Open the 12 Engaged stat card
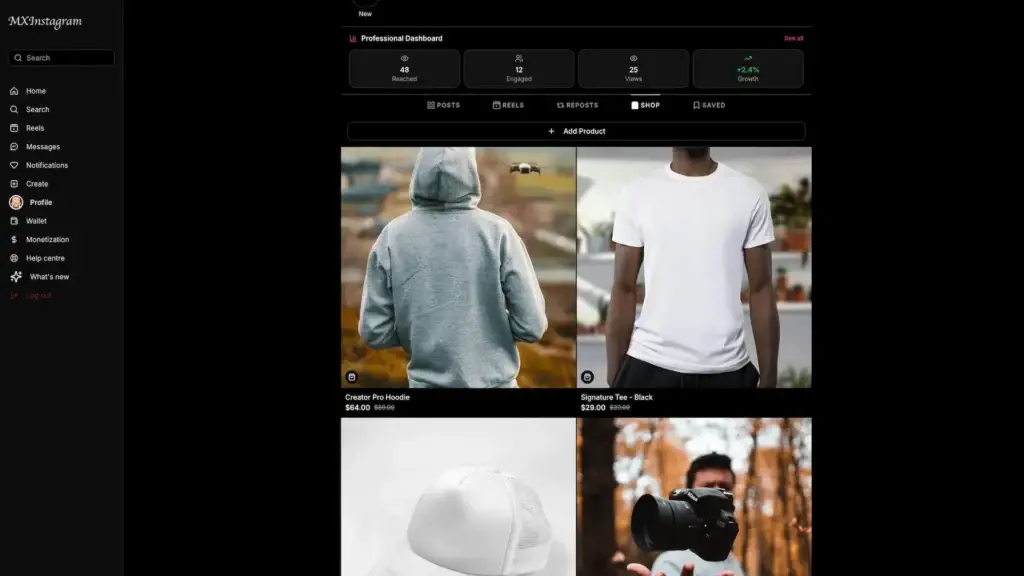 coord(519,69)
